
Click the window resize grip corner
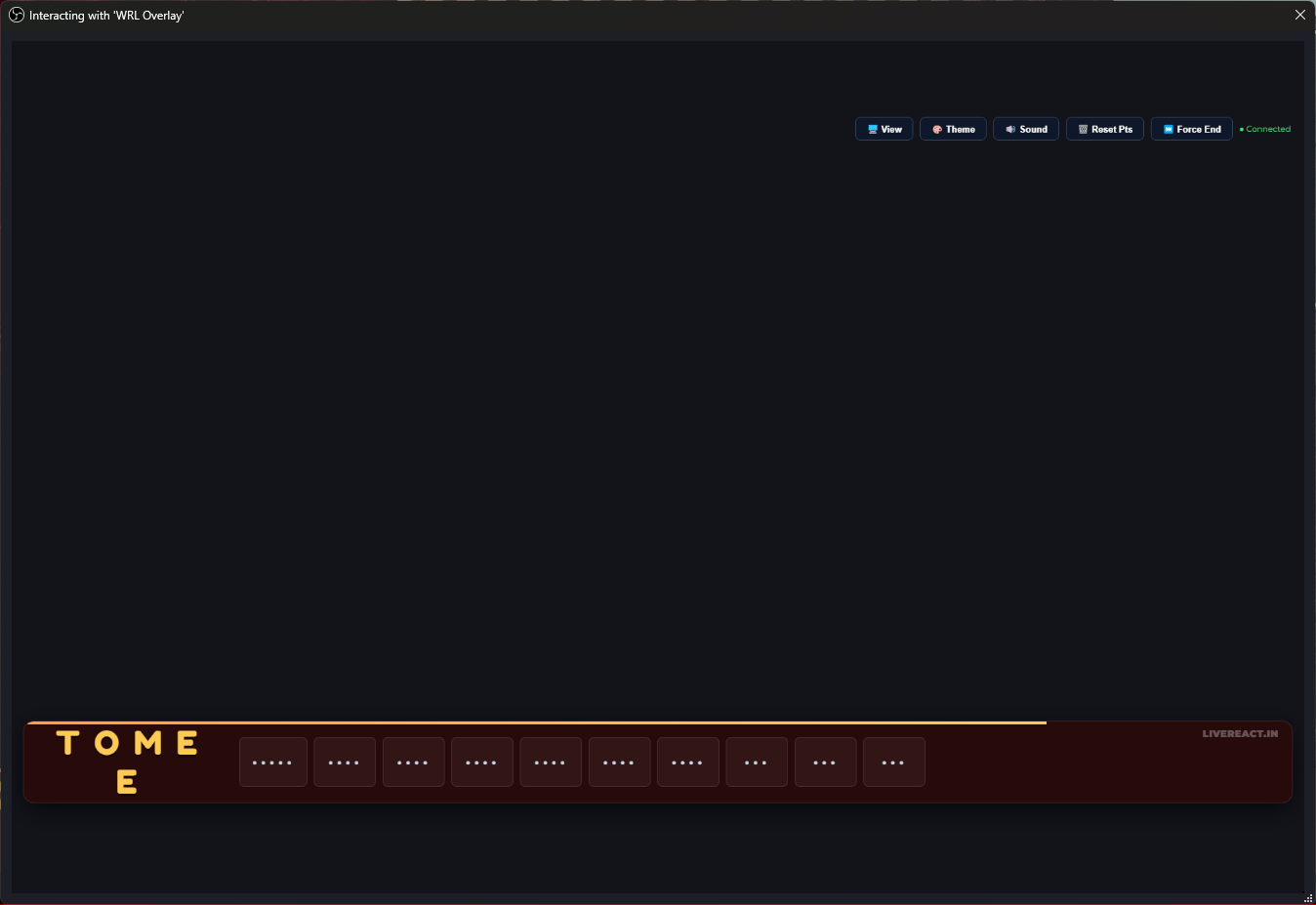click(1308, 898)
